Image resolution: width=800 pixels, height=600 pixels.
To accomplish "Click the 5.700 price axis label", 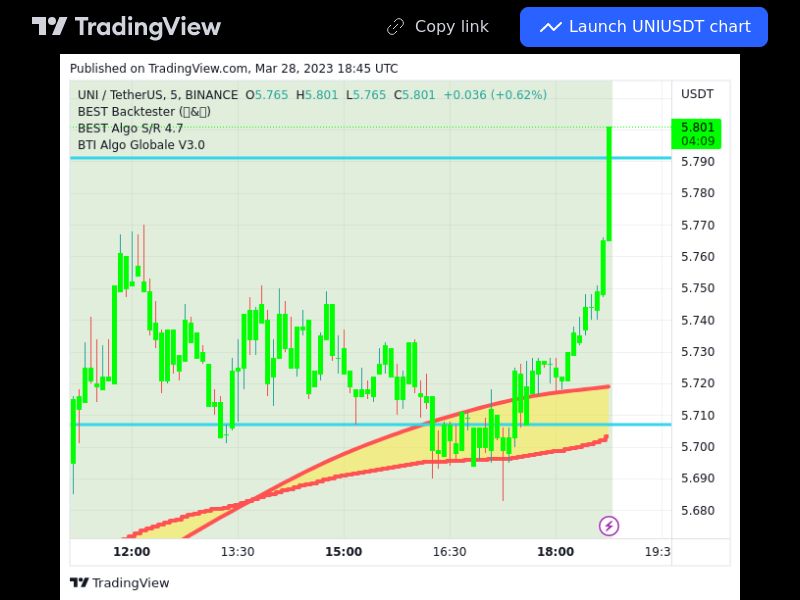I will tap(697, 447).
